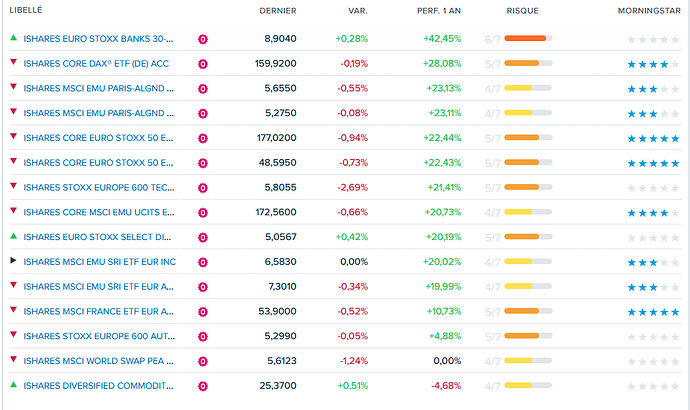The image size is (690, 410).
Task: Open the MSCI EMU PARIS-ALGND link priced 5,2750
Action: (99, 113)
